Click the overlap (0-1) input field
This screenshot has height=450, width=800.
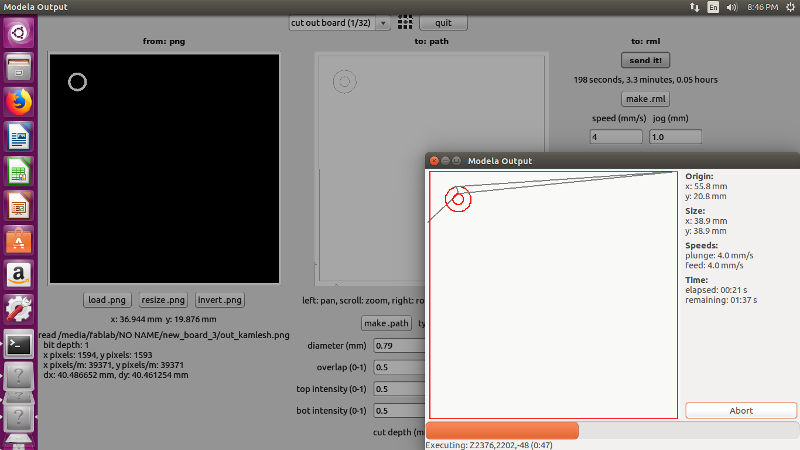(399, 367)
